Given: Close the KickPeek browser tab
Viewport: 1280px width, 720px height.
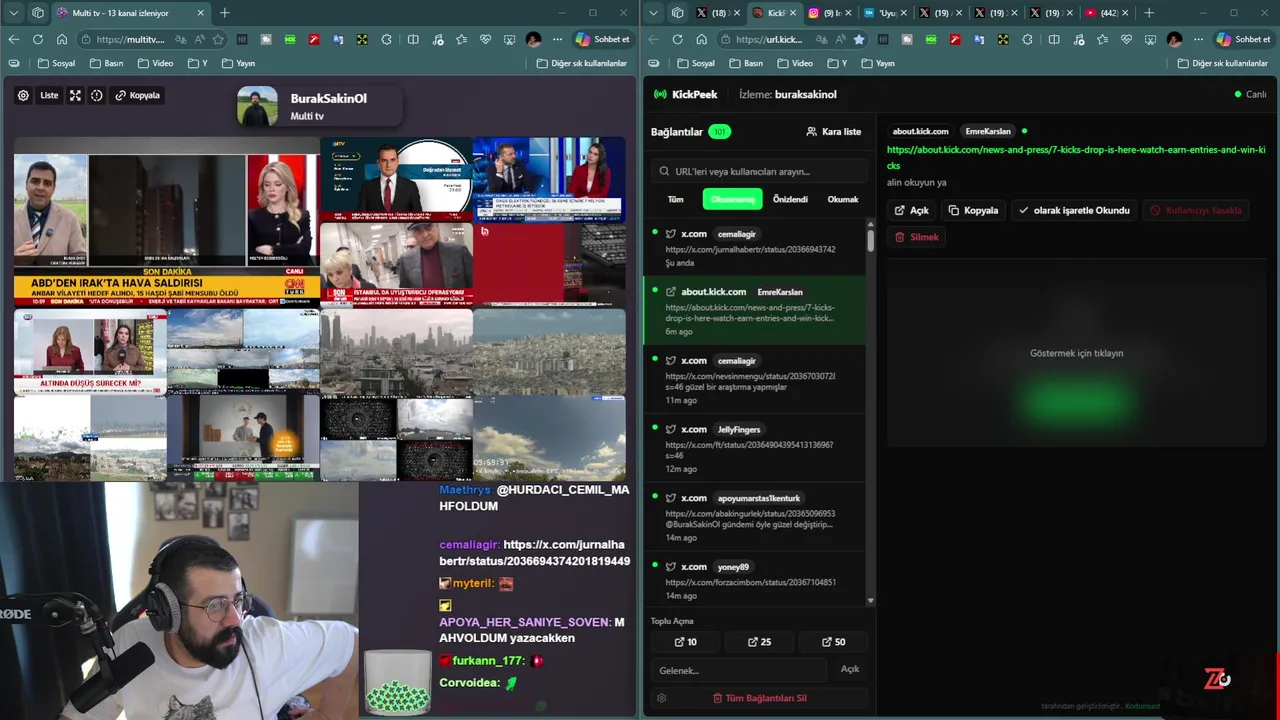Looking at the screenshot, I should pyautogui.click(x=795, y=13).
